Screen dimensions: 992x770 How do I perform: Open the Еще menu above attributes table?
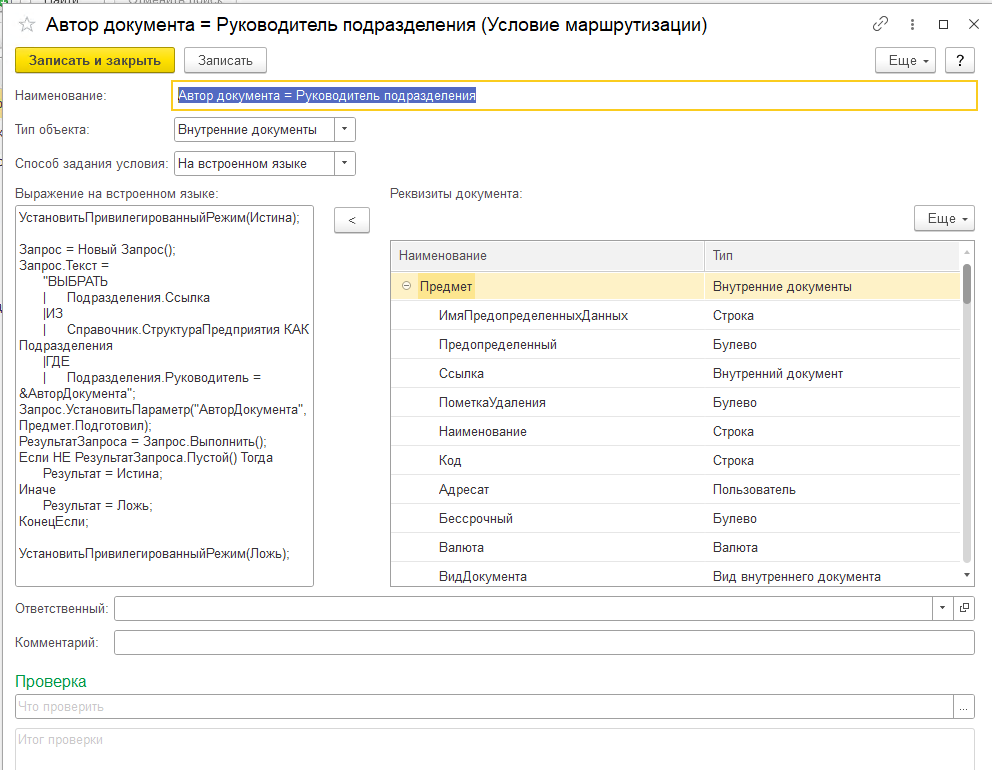click(944, 218)
